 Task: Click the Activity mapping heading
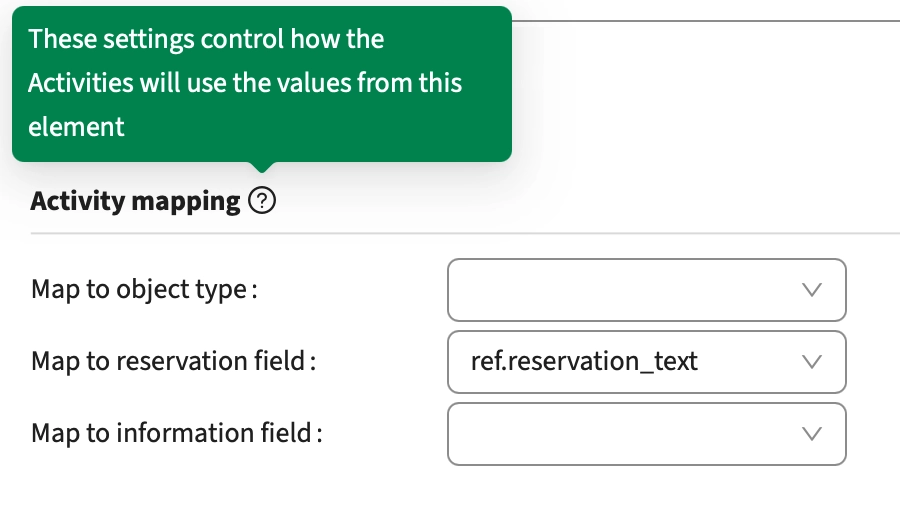[135, 202]
